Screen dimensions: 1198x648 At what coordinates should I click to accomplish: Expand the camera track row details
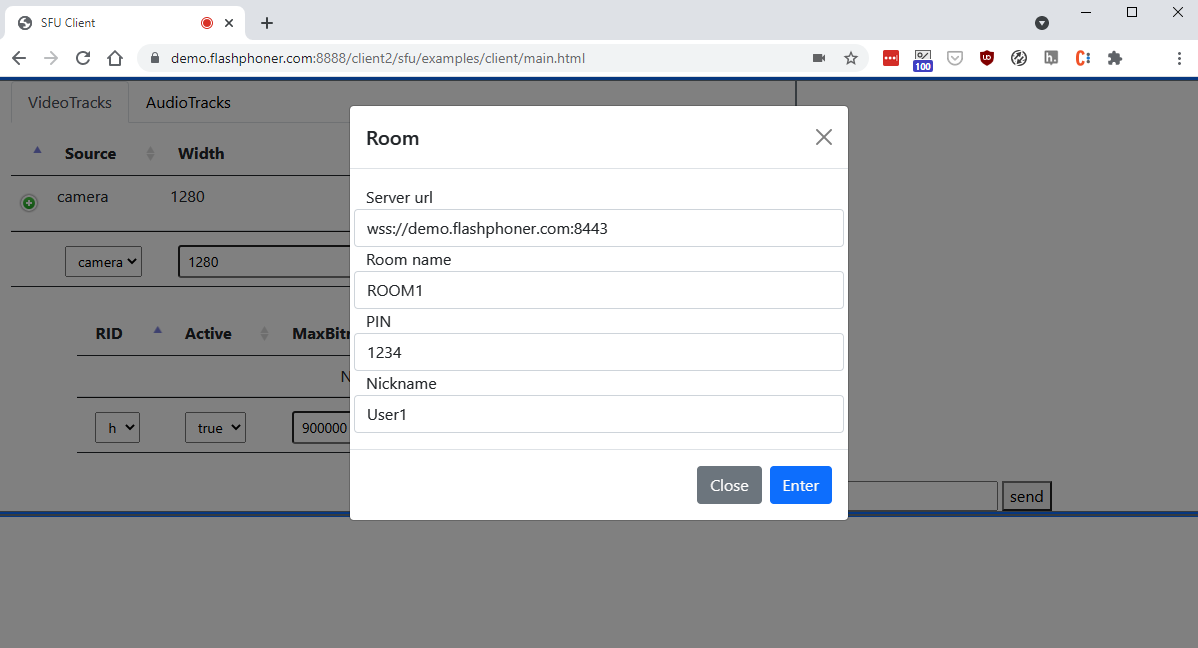click(x=29, y=203)
